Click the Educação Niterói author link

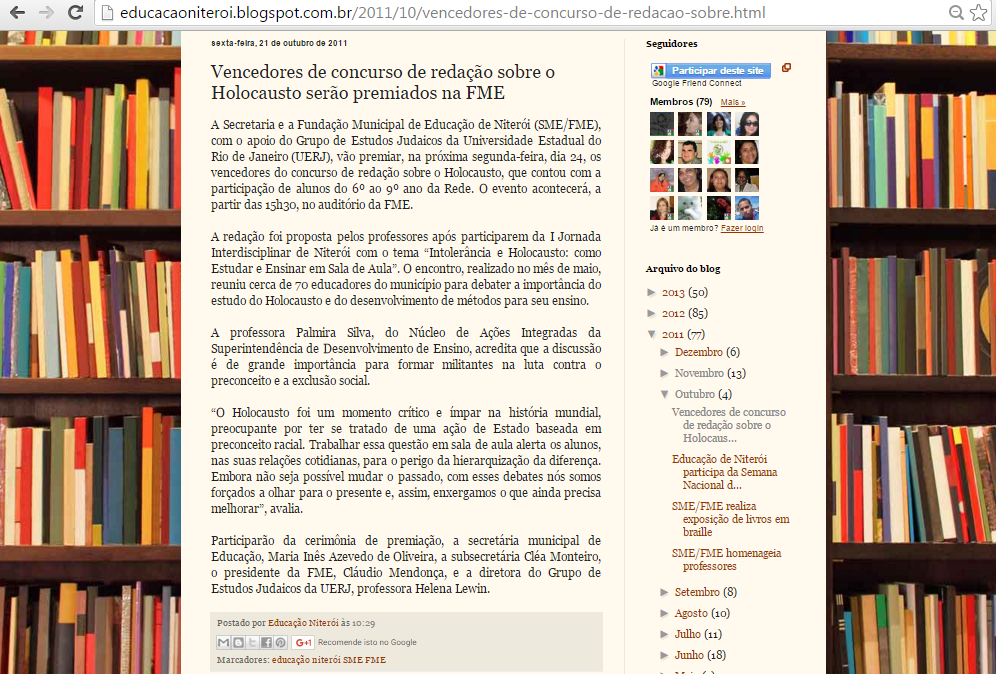point(303,623)
